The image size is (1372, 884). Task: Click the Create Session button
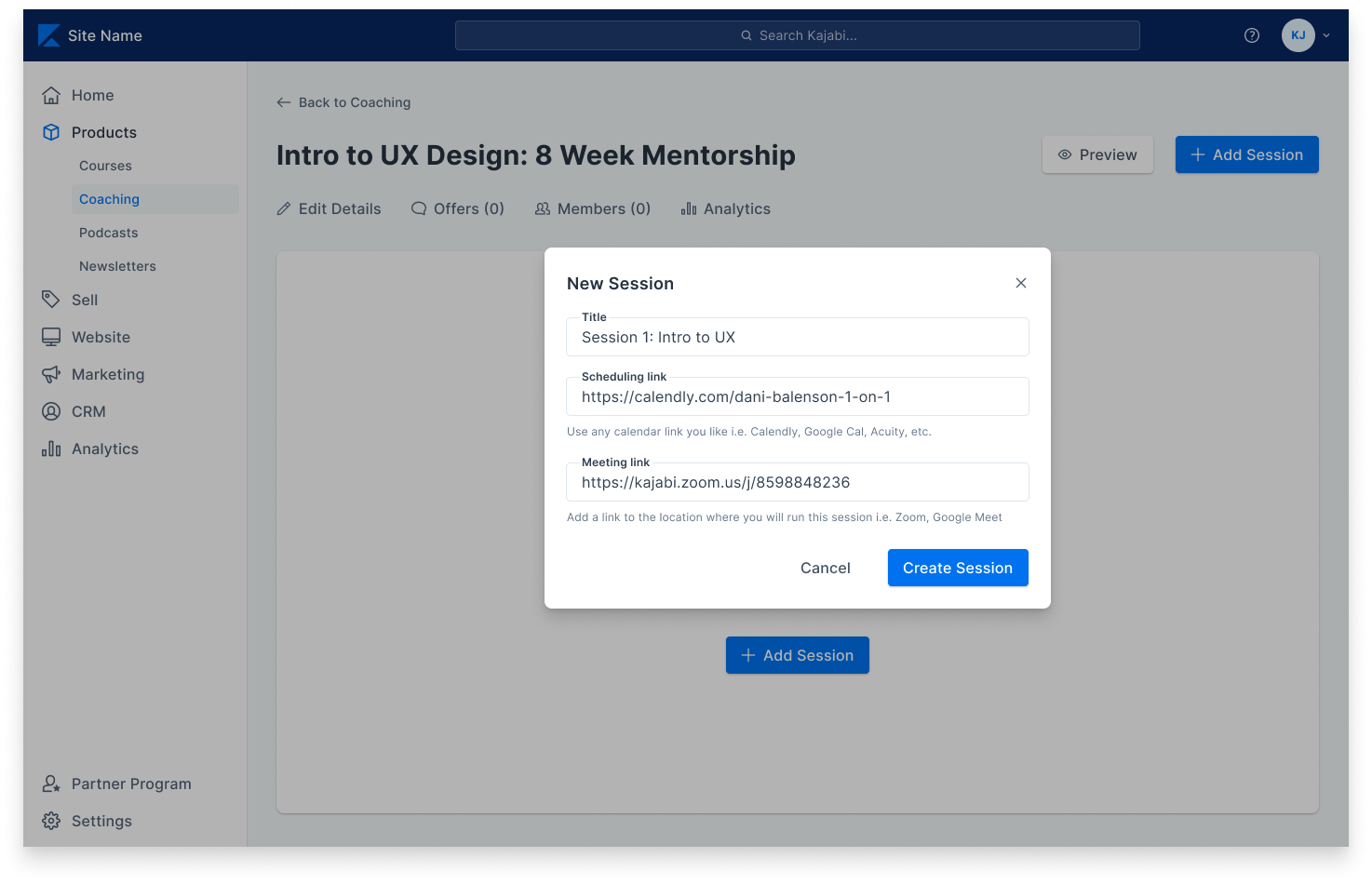958,568
